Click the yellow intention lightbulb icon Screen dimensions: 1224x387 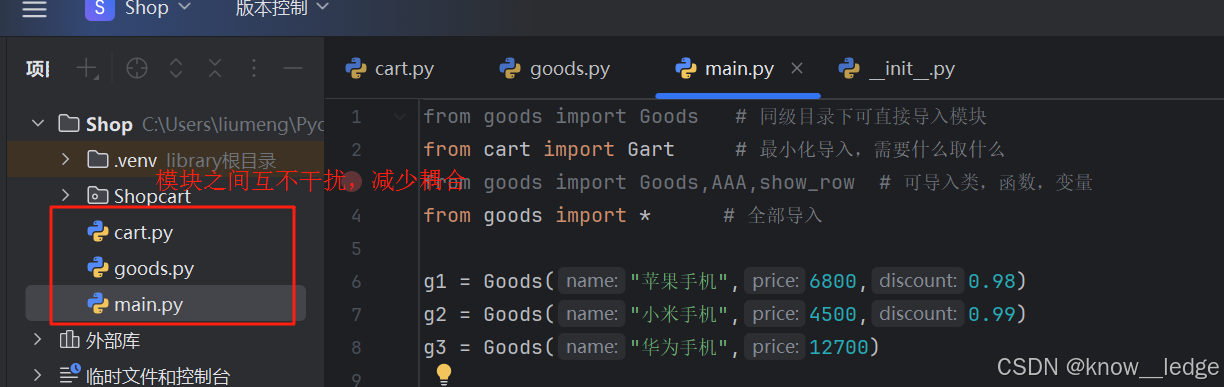[x=445, y=375]
